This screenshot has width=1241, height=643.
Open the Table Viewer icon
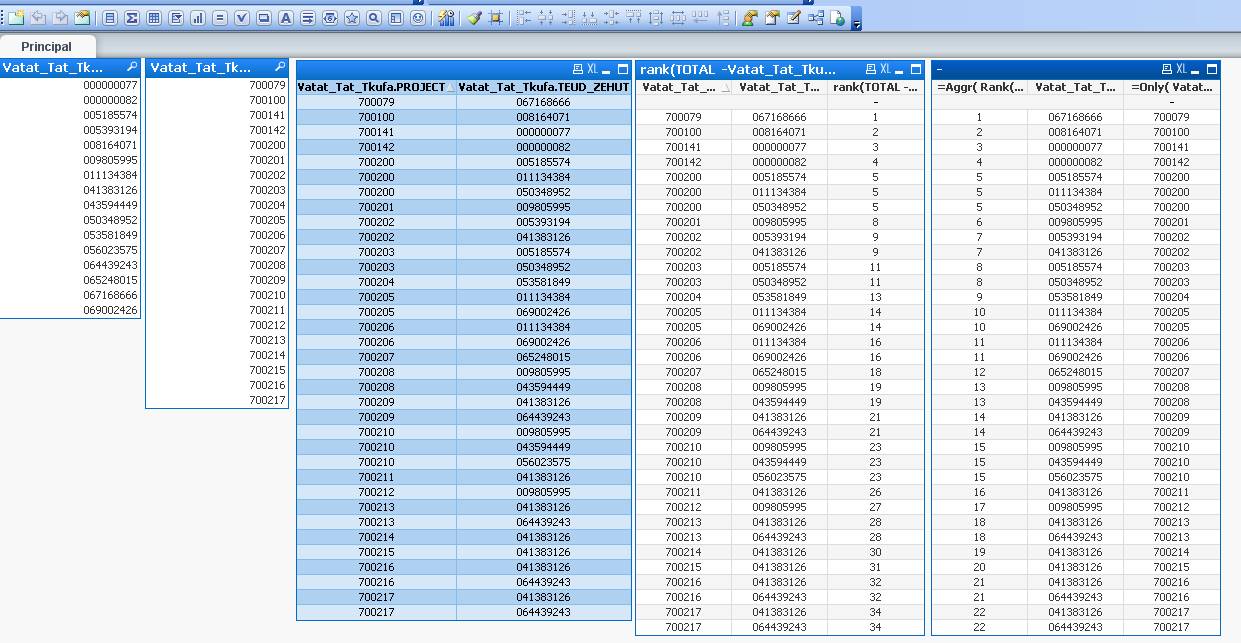tap(816, 18)
